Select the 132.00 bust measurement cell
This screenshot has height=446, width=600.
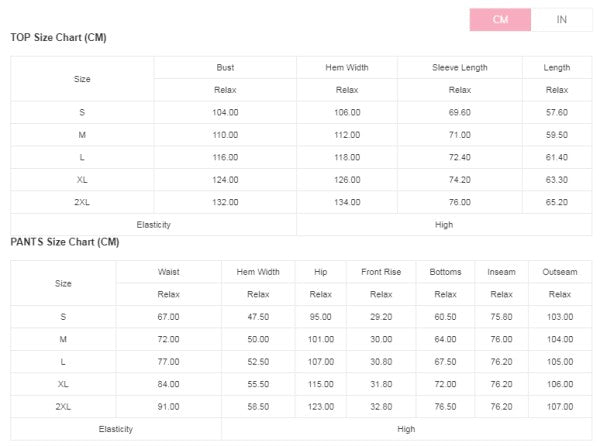[x=225, y=202]
